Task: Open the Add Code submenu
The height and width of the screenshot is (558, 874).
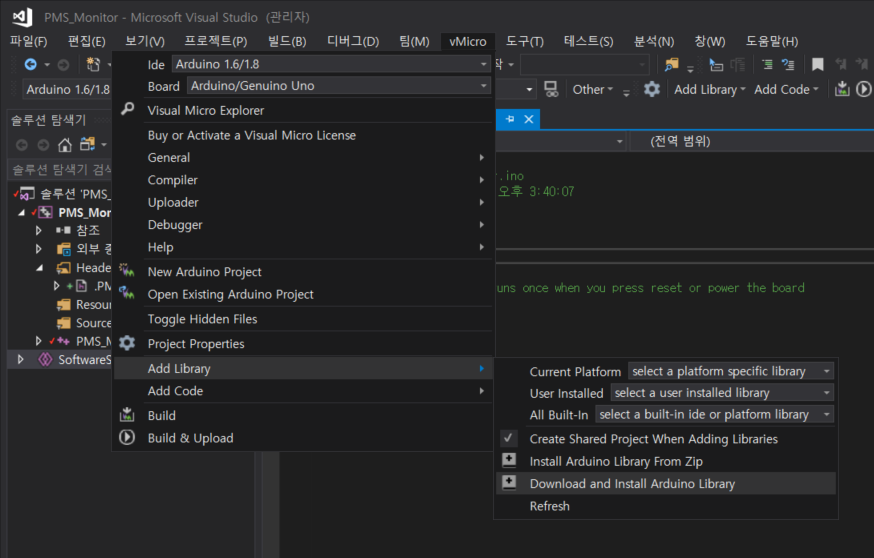Action: coord(304,391)
